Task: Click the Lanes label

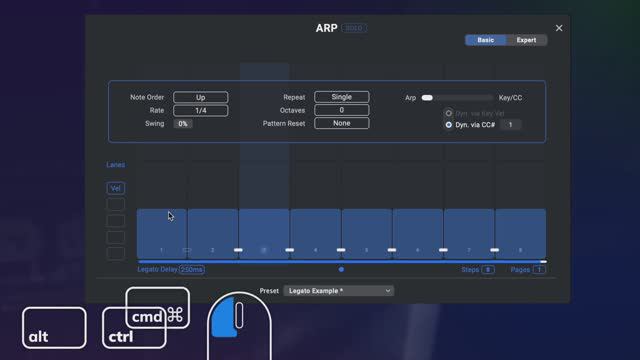Action: 116,165
